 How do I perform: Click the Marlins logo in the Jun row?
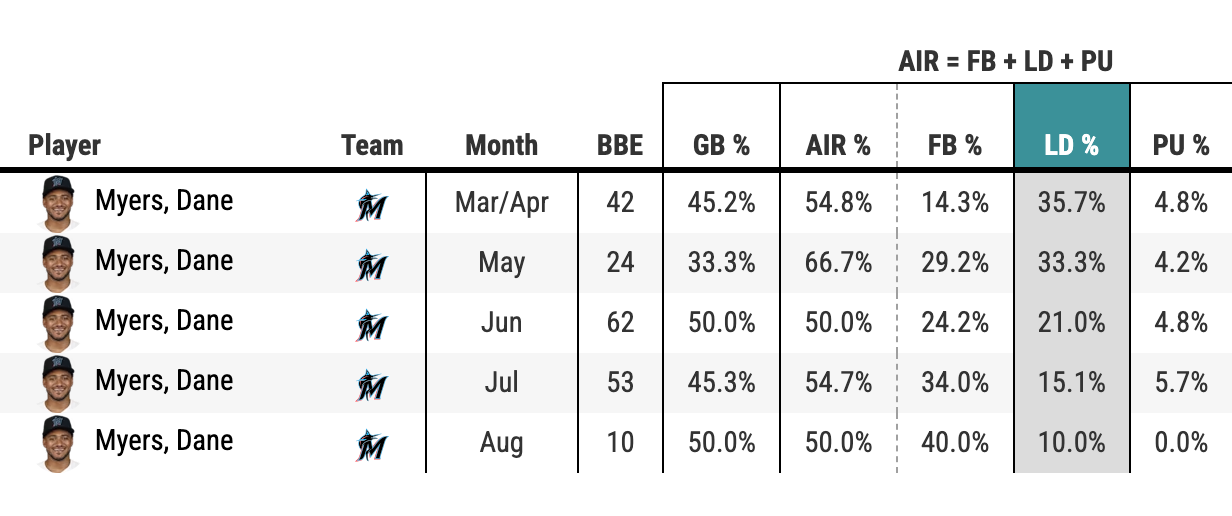(x=371, y=325)
